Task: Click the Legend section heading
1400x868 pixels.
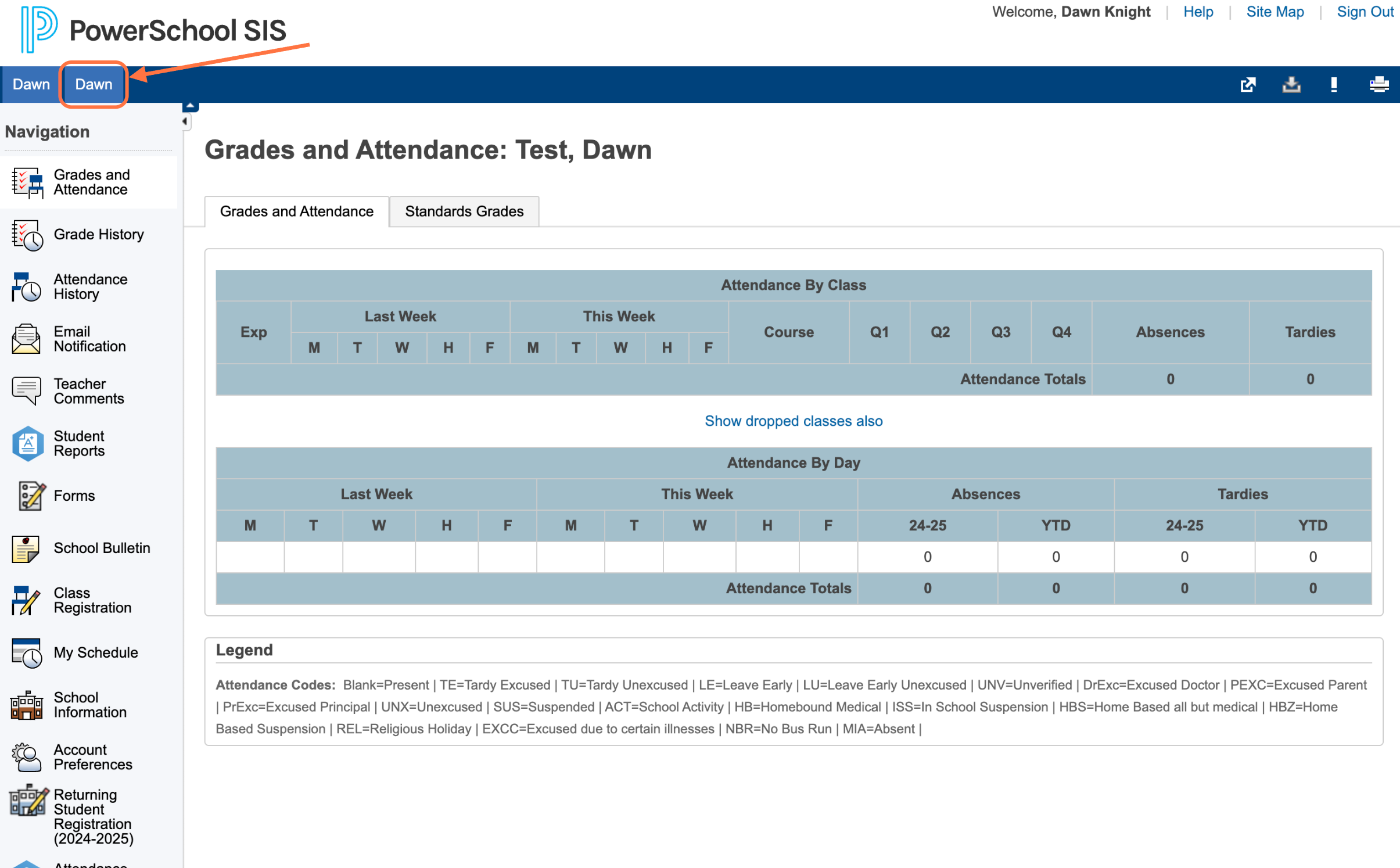Action: (244, 650)
